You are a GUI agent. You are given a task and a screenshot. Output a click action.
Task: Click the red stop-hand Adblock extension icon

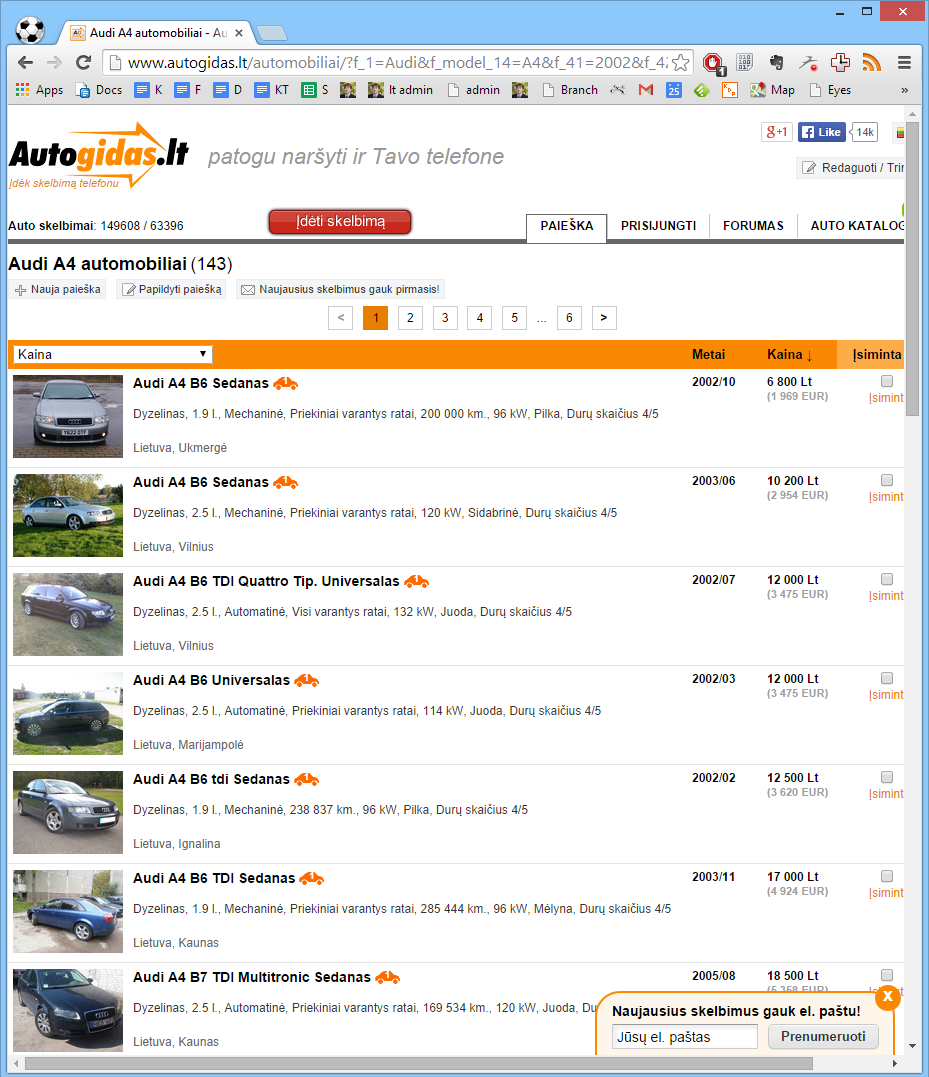713,63
